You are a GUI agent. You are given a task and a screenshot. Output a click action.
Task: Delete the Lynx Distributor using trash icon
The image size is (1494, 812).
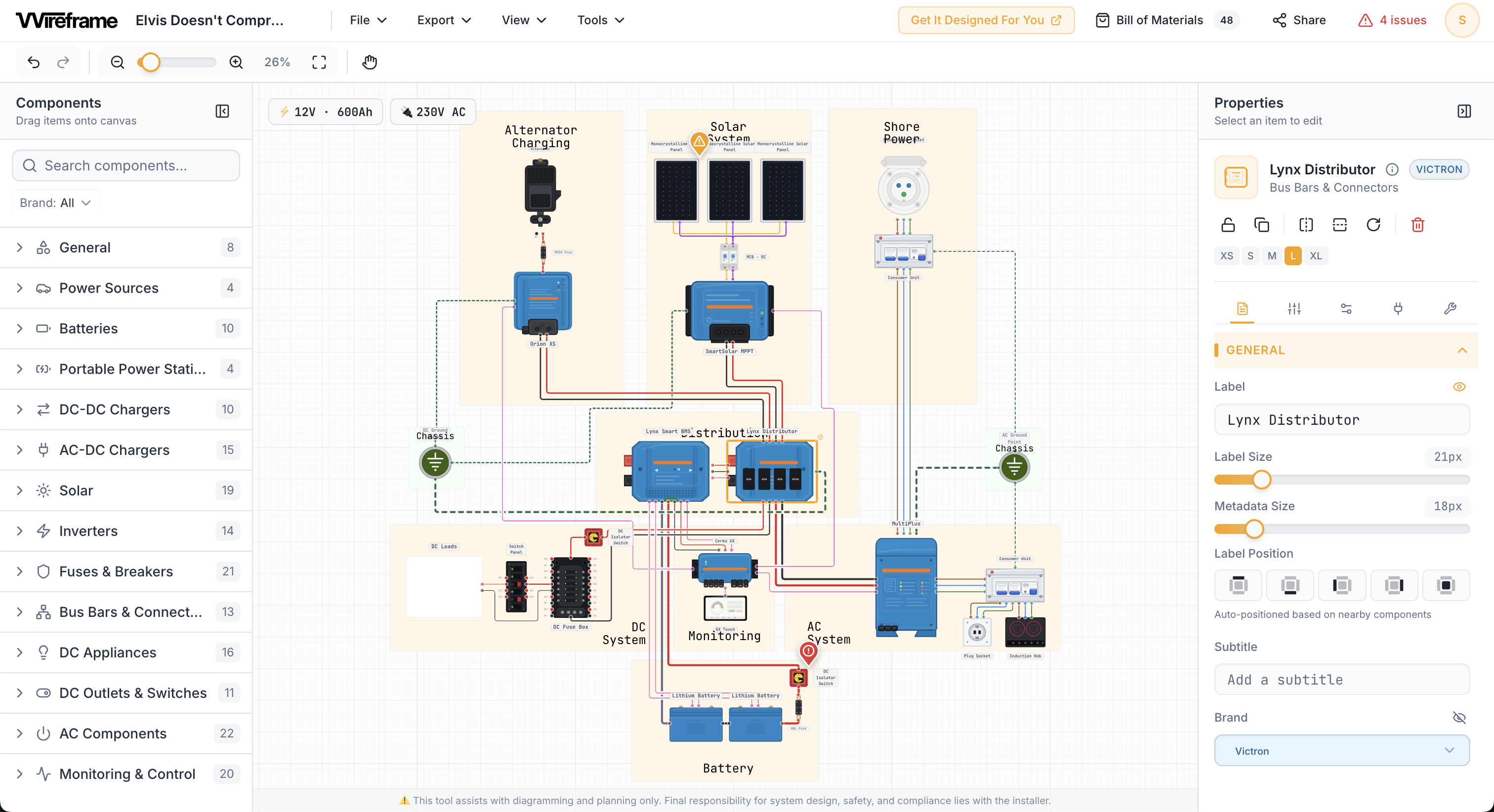(1417, 224)
